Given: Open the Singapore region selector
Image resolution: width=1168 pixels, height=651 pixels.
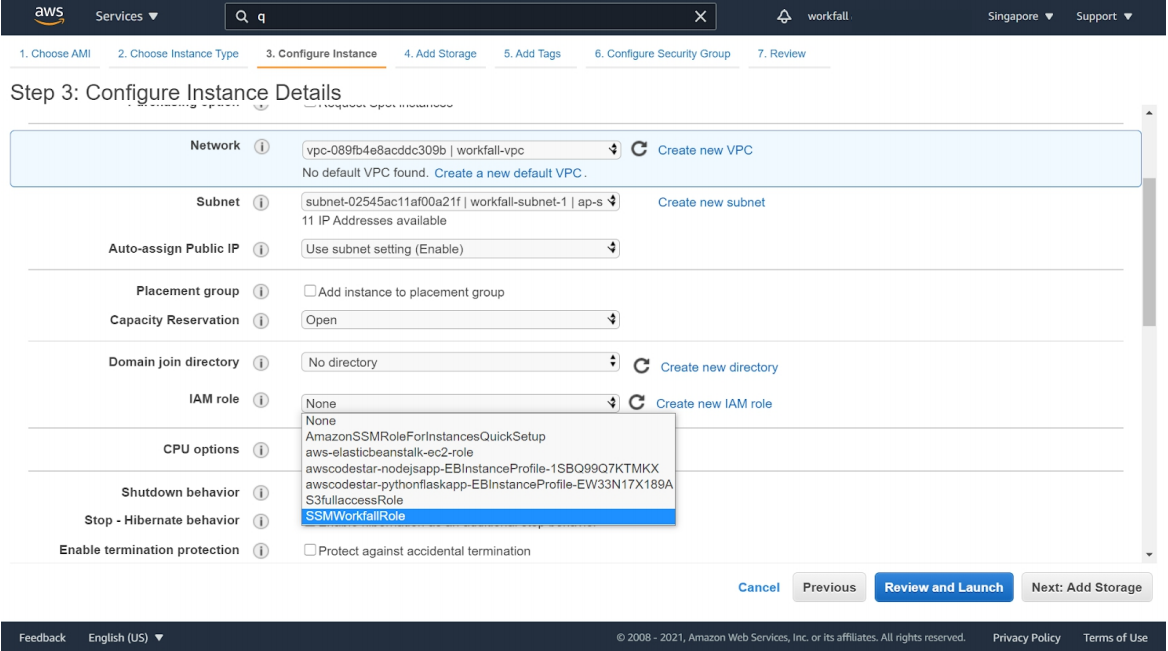Looking at the screenshot, I should point(1021,16).
